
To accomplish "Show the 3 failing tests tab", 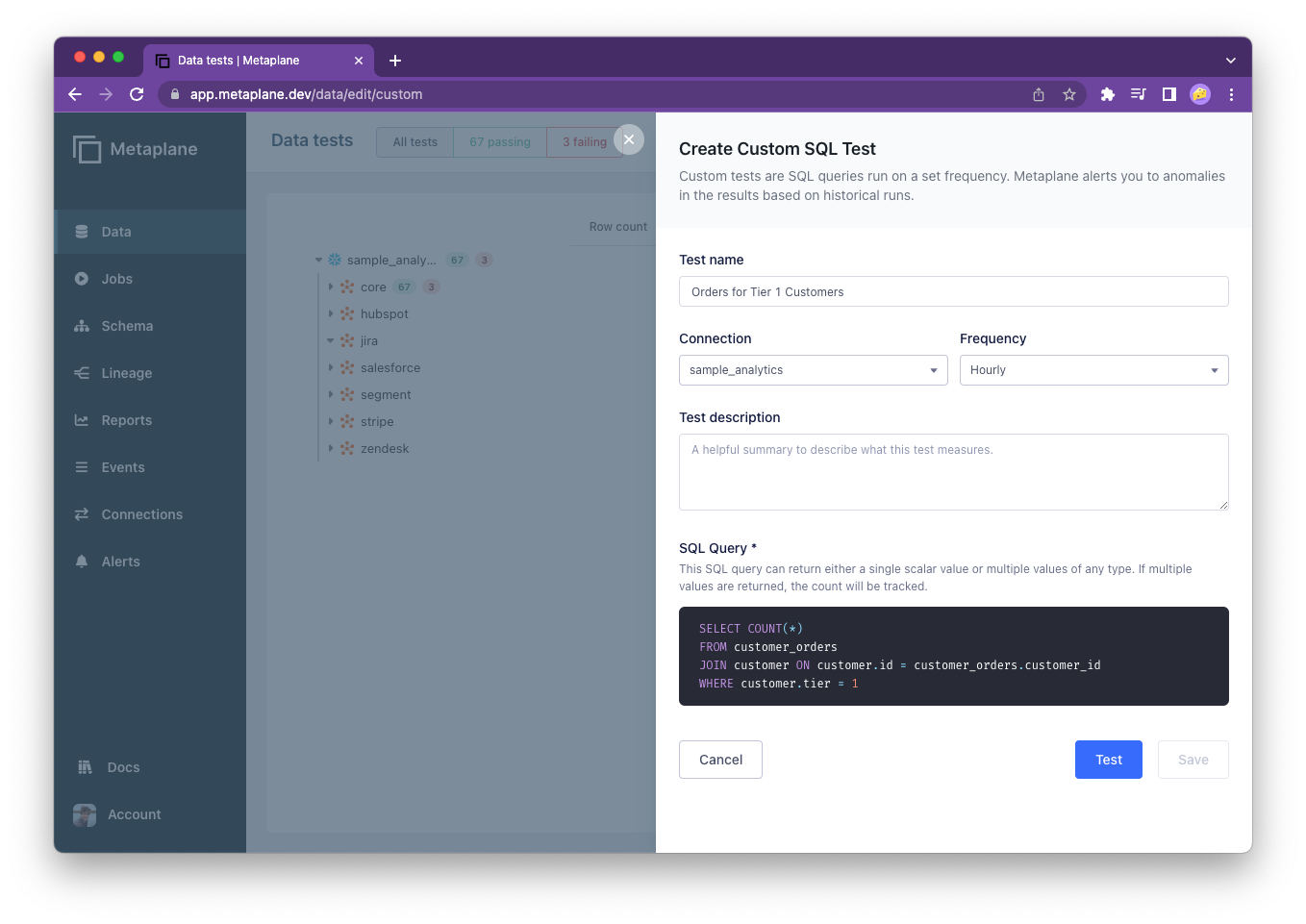I will pos(585,142).
